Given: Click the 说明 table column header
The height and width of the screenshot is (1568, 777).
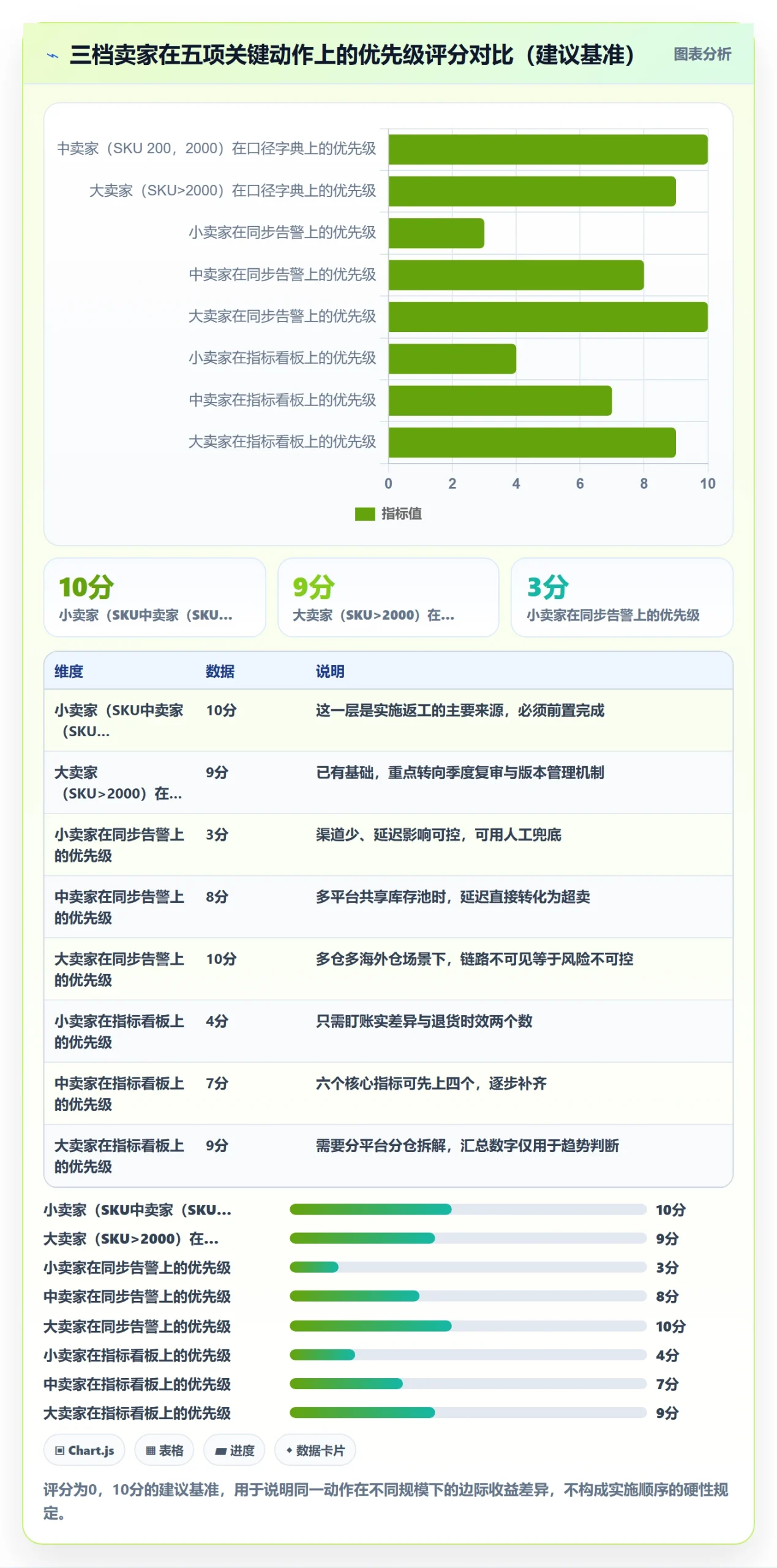Looking at the screenshot, I should (330, 671).
